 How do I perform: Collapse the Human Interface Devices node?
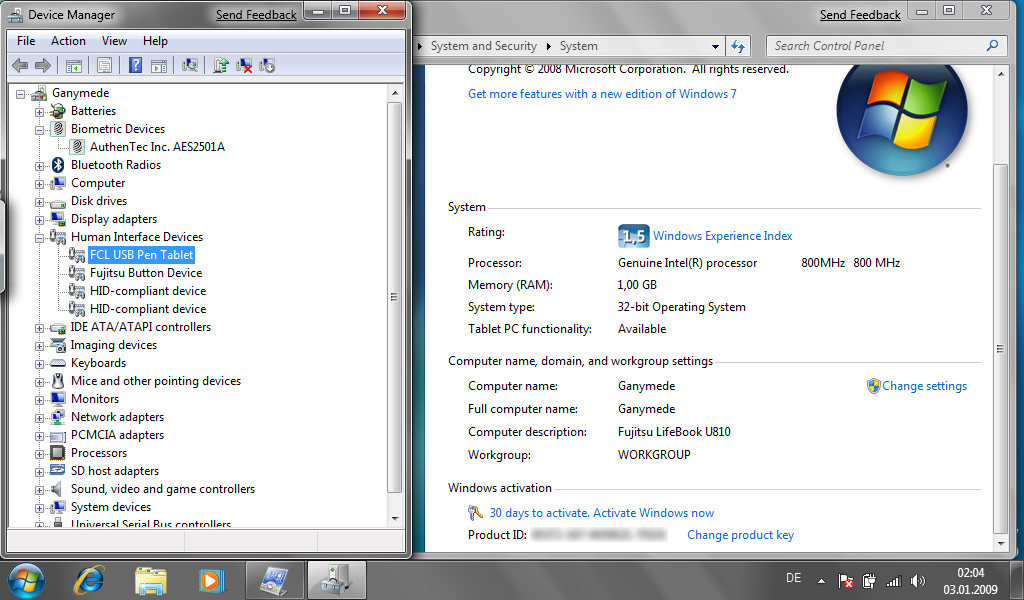(x=40, y=238)
